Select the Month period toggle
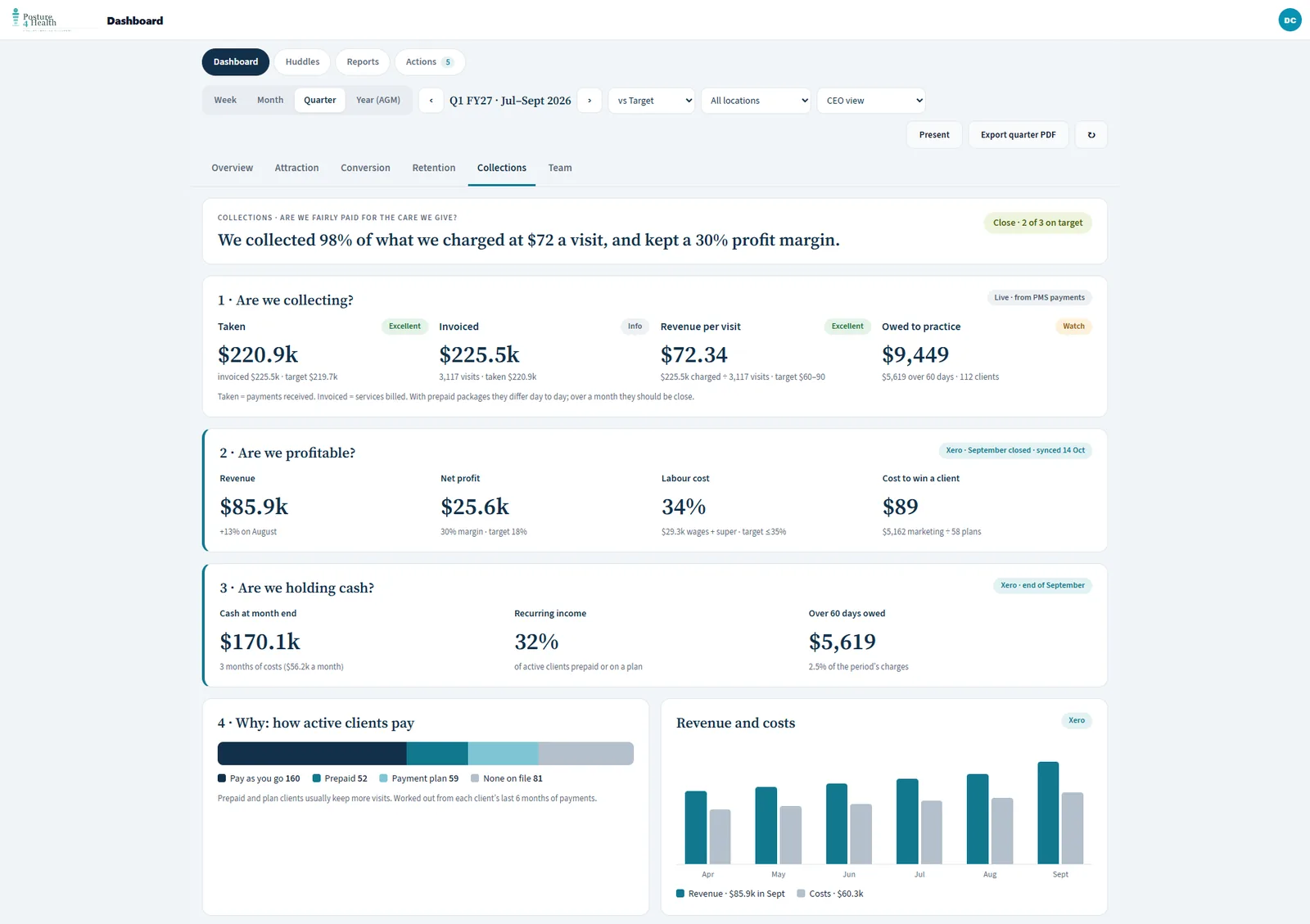The height and width of the screenshot is (924, 1310). click(270, 100)
